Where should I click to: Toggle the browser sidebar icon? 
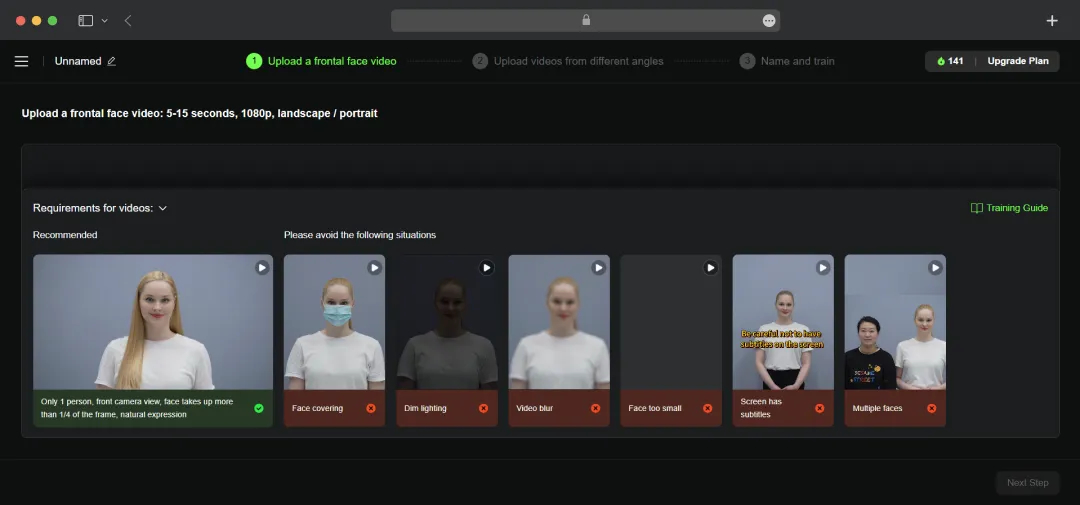[85, 21]
